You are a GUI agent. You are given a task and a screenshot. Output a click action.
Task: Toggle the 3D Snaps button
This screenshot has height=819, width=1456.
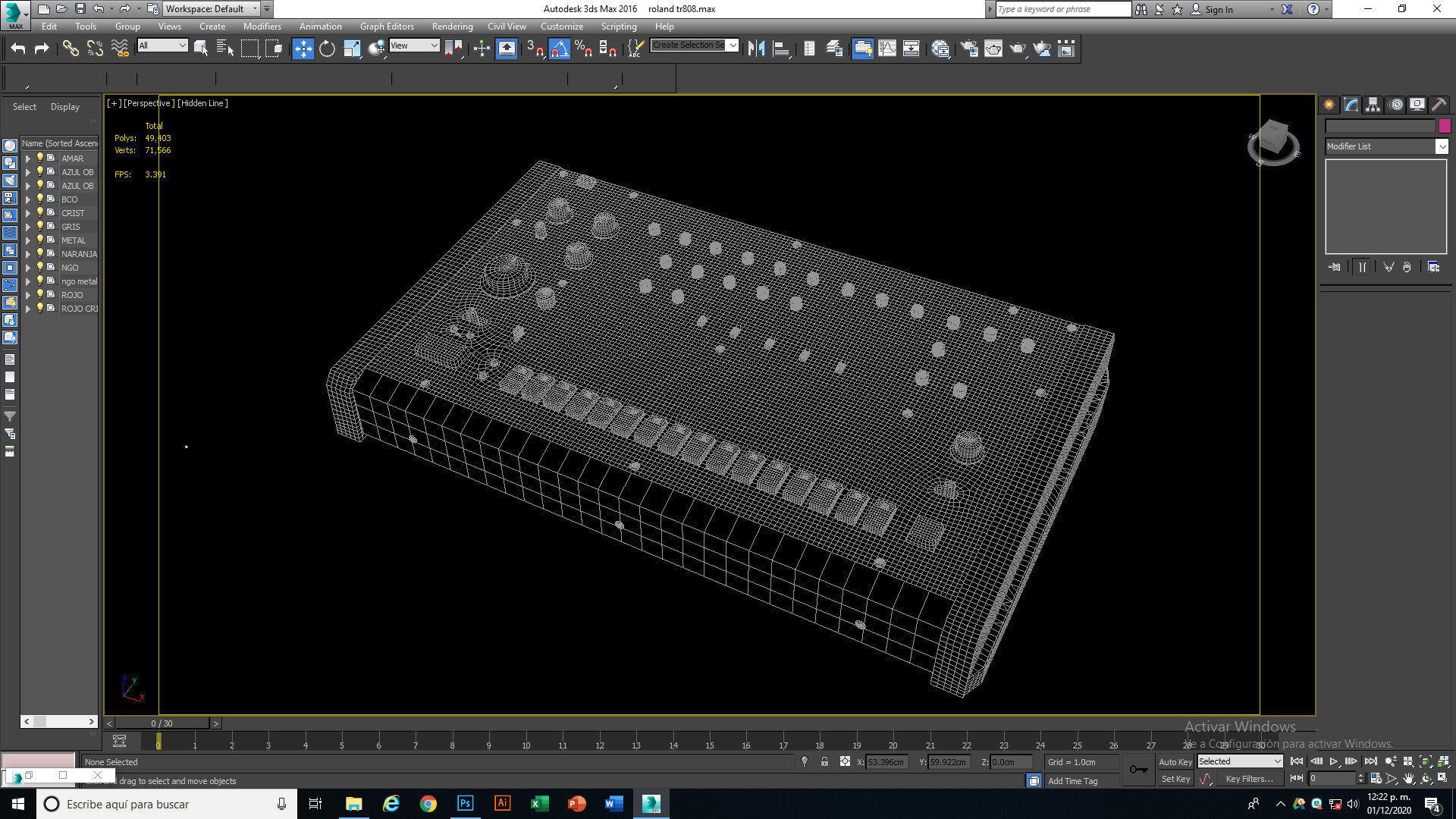click(535, 49)
